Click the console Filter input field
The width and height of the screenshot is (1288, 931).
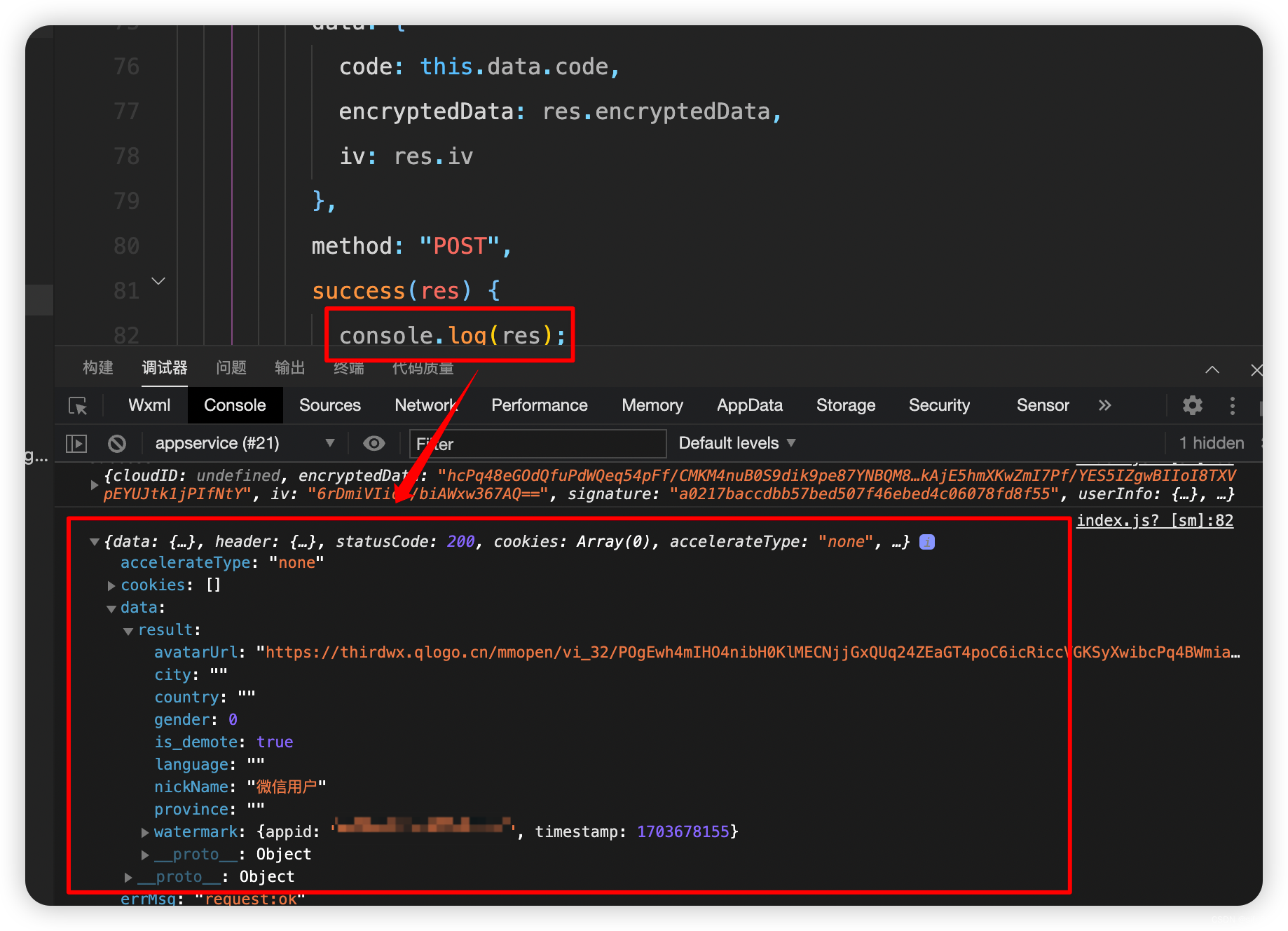pos(537,444)
